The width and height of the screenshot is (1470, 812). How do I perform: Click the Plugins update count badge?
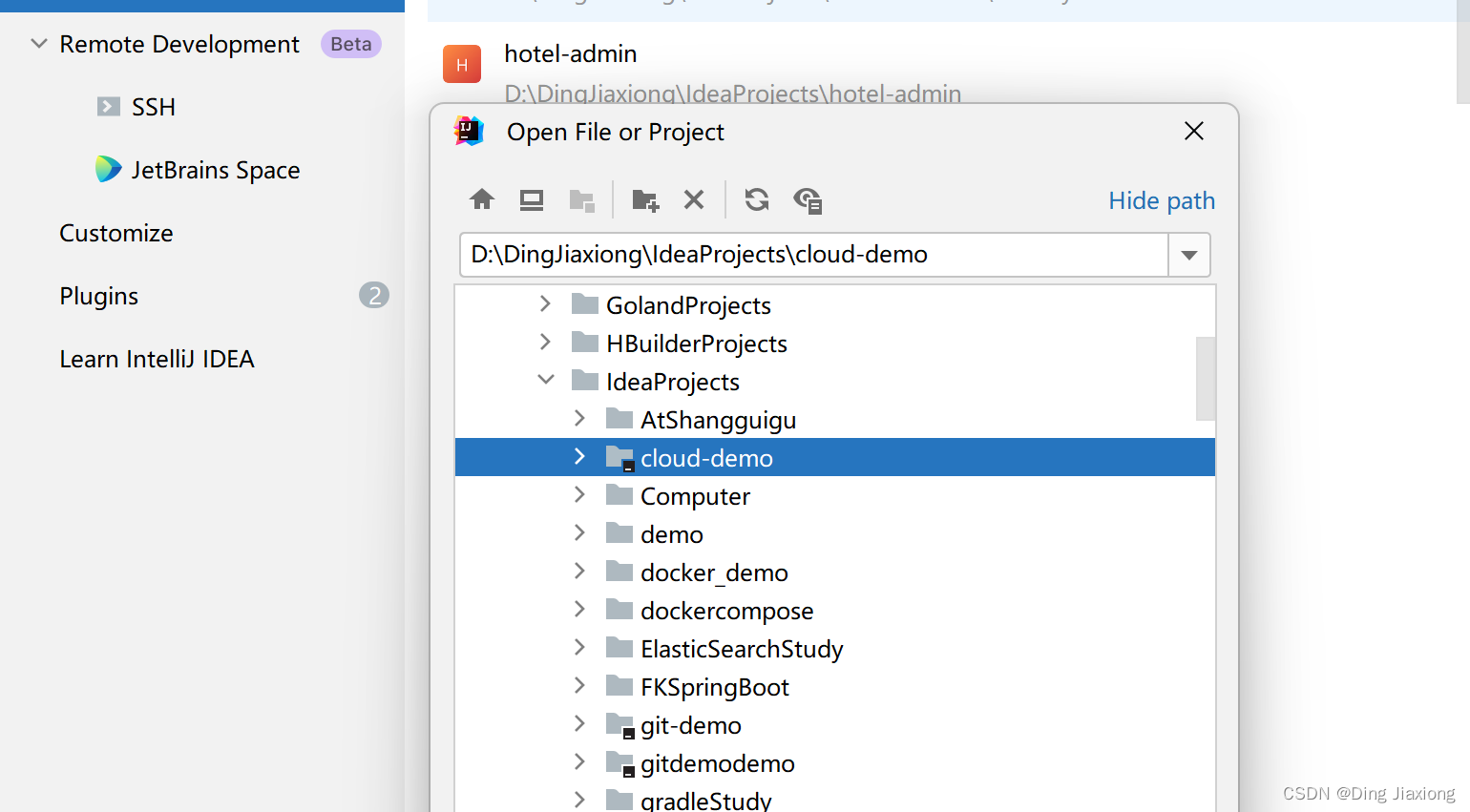pyautogui.click(x=374, y=296)
